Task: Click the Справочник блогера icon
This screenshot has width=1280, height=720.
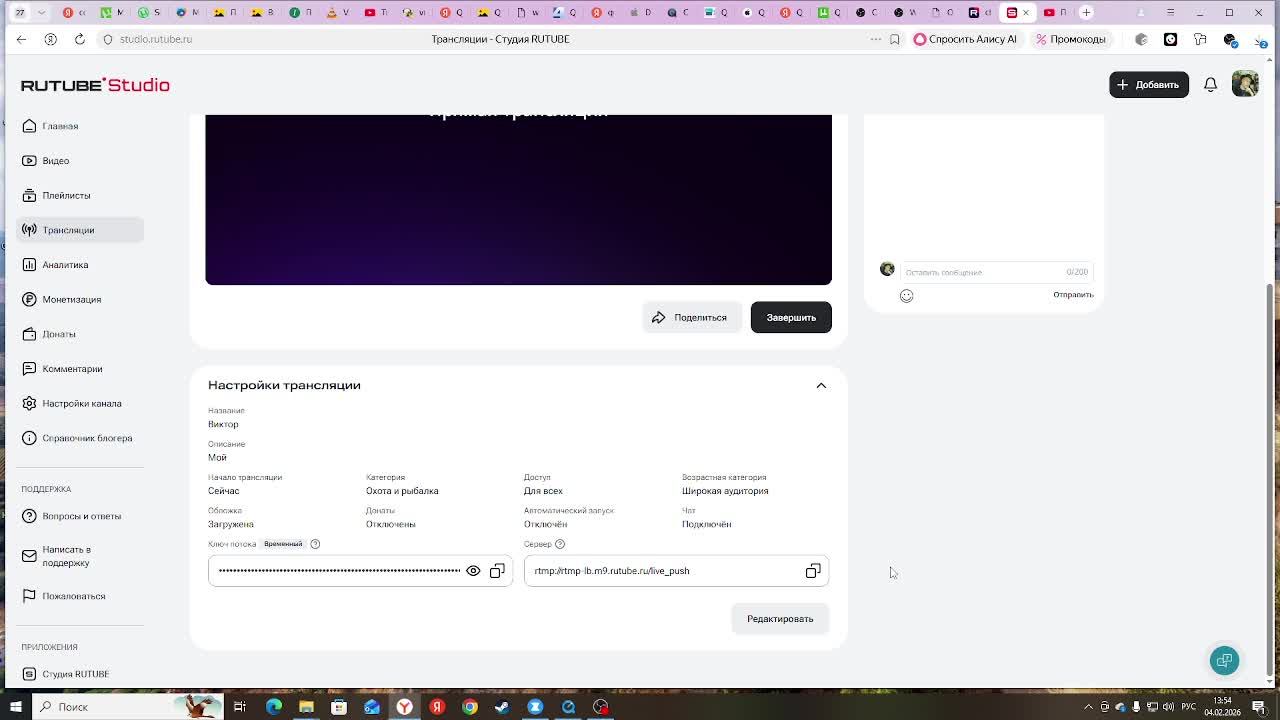Action: (29, 438)
